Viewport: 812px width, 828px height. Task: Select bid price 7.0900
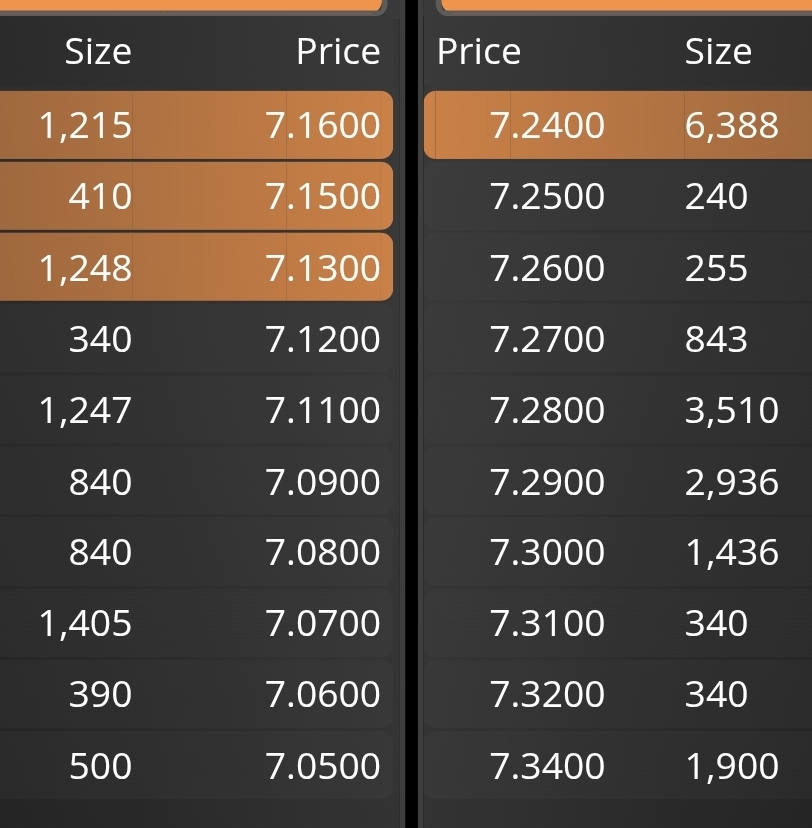(x=323, y=482)
